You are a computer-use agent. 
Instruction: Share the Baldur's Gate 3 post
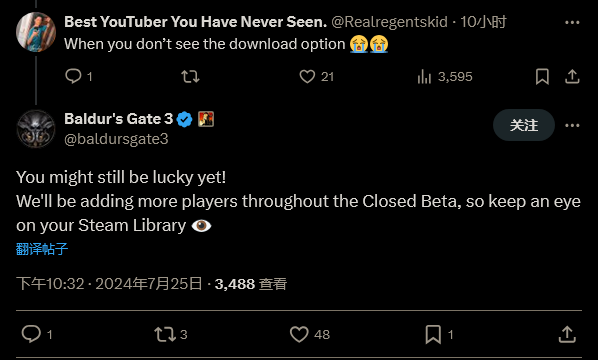coord(567,334)
